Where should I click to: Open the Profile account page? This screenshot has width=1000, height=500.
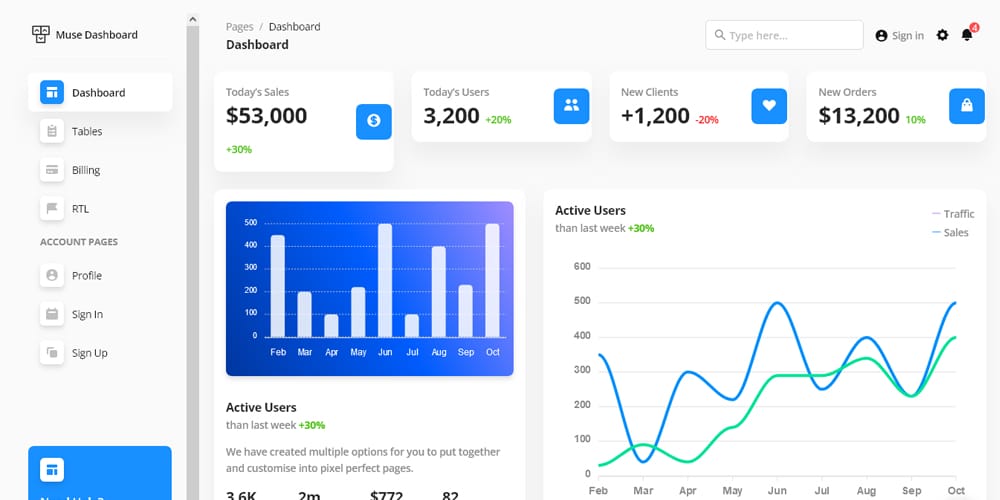[100, 276]
